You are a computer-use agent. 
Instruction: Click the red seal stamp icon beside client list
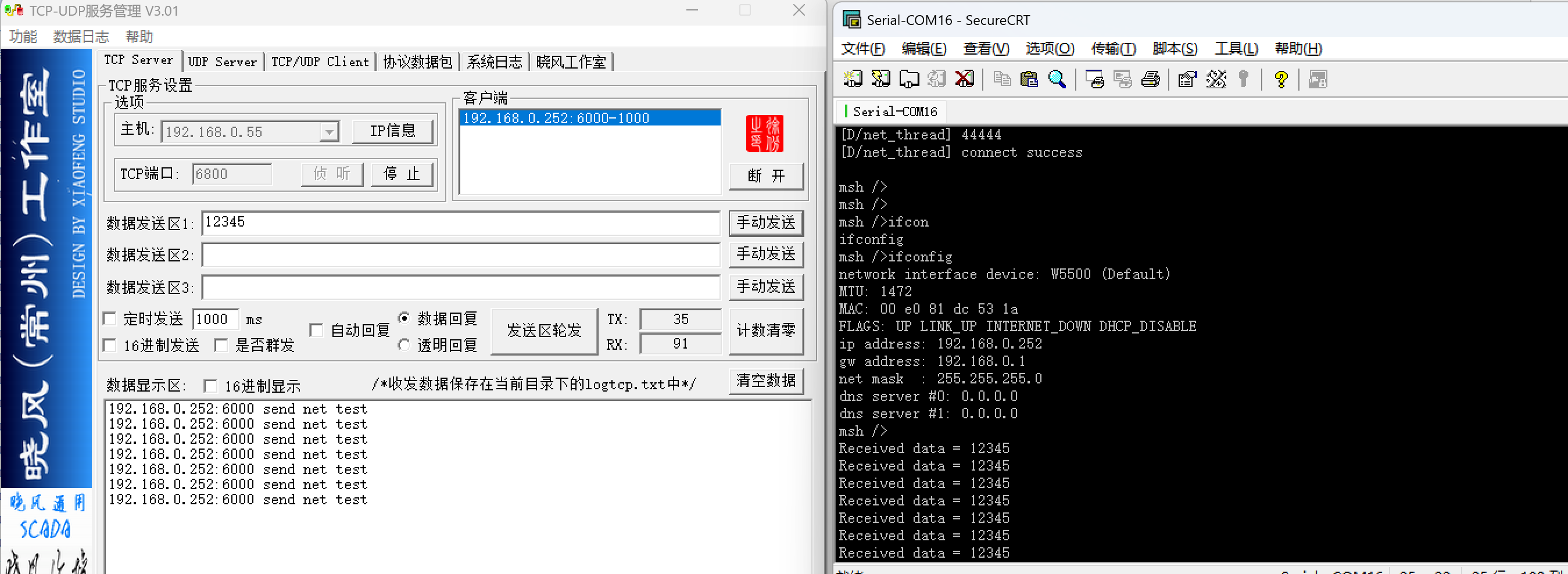click(x=764, y=134)
